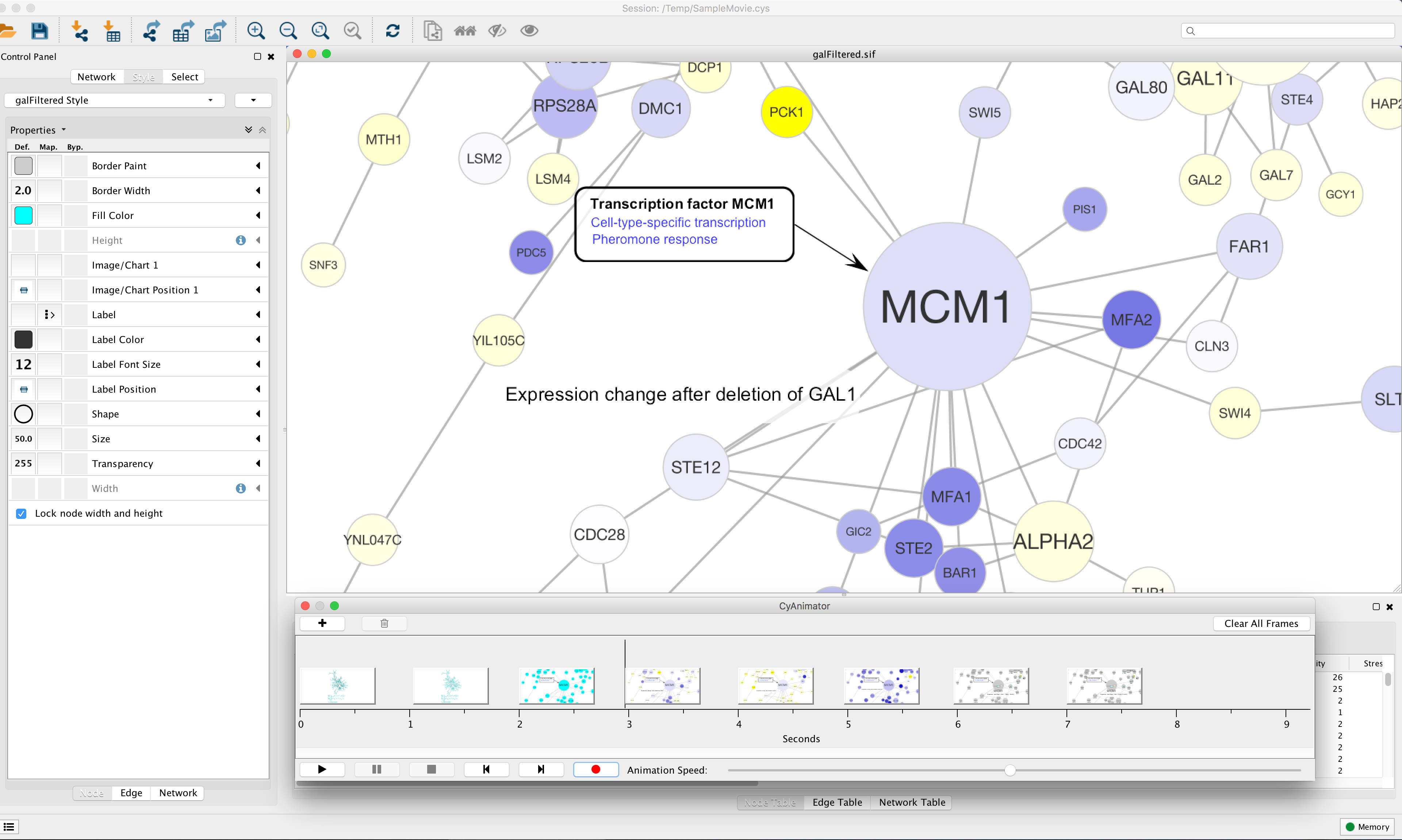1402x840 pixels.
Task: Add a new frame with plus button
Action: tap(322, 623)
